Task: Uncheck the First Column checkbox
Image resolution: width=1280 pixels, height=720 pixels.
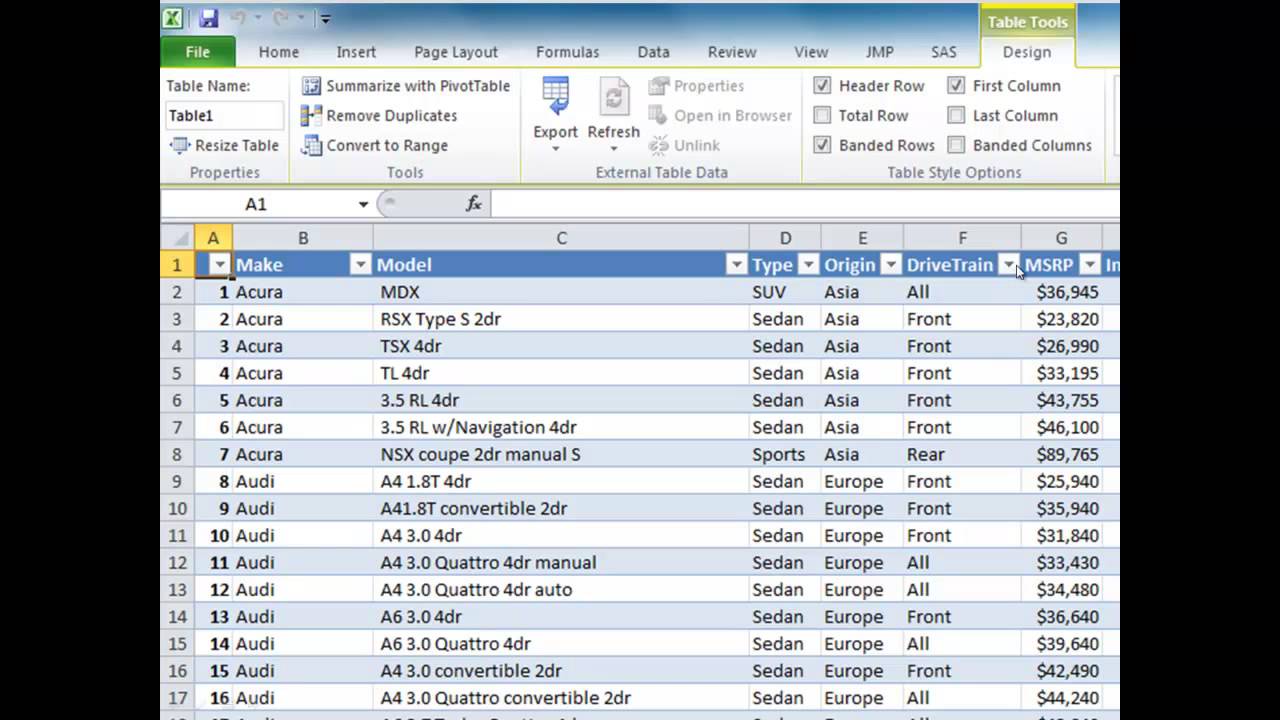Action: [x=956, y=86]
